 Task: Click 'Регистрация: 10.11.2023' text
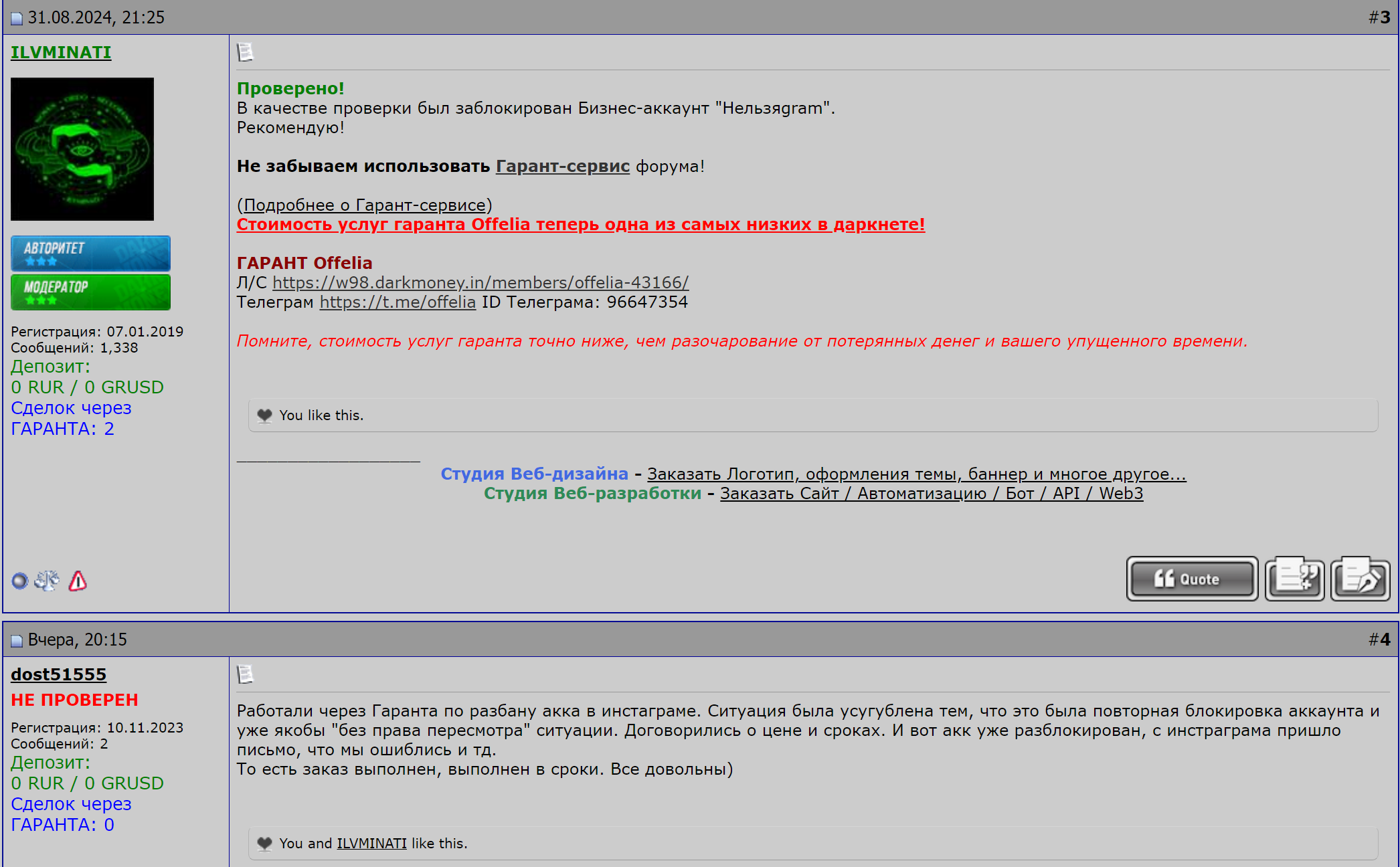click(97, 728)
